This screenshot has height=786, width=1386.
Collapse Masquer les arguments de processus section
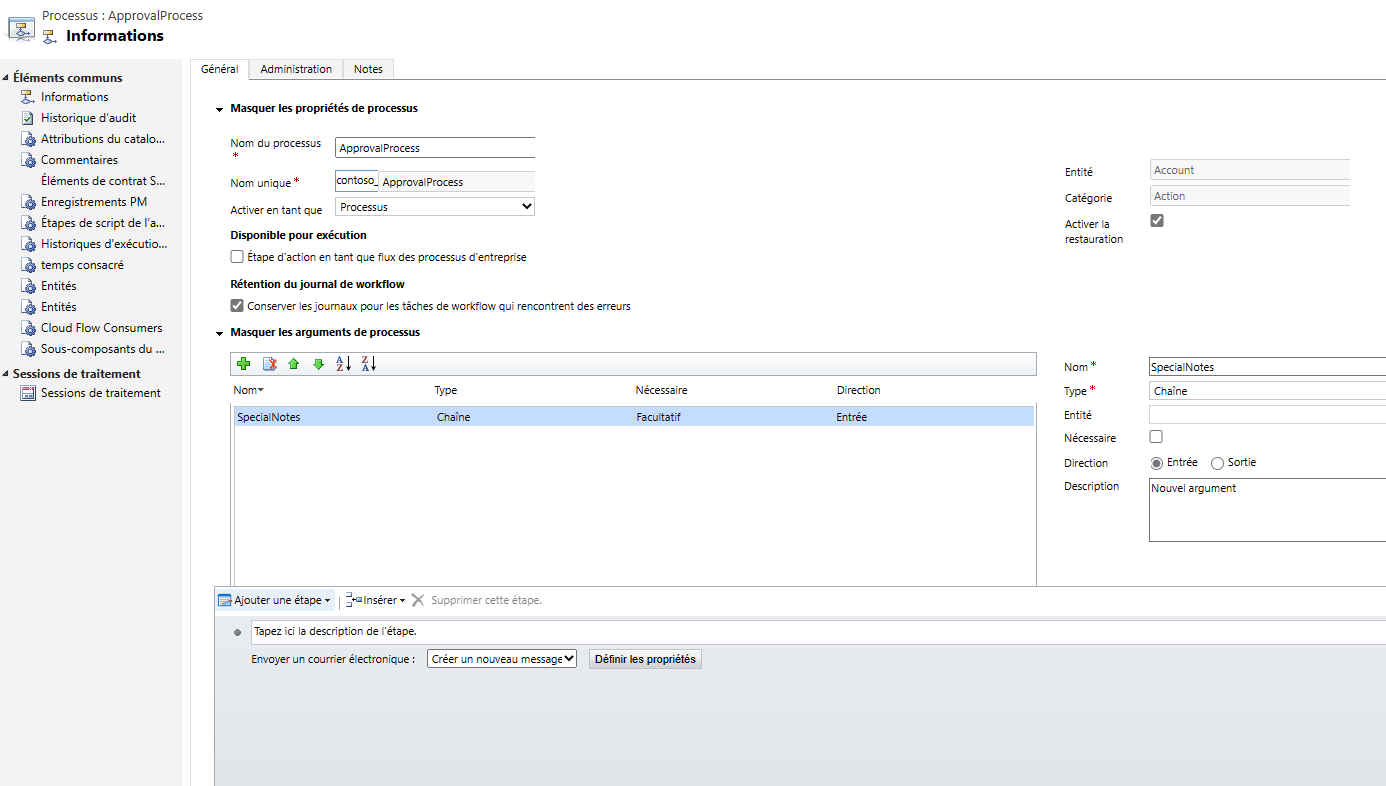point(219,333)
